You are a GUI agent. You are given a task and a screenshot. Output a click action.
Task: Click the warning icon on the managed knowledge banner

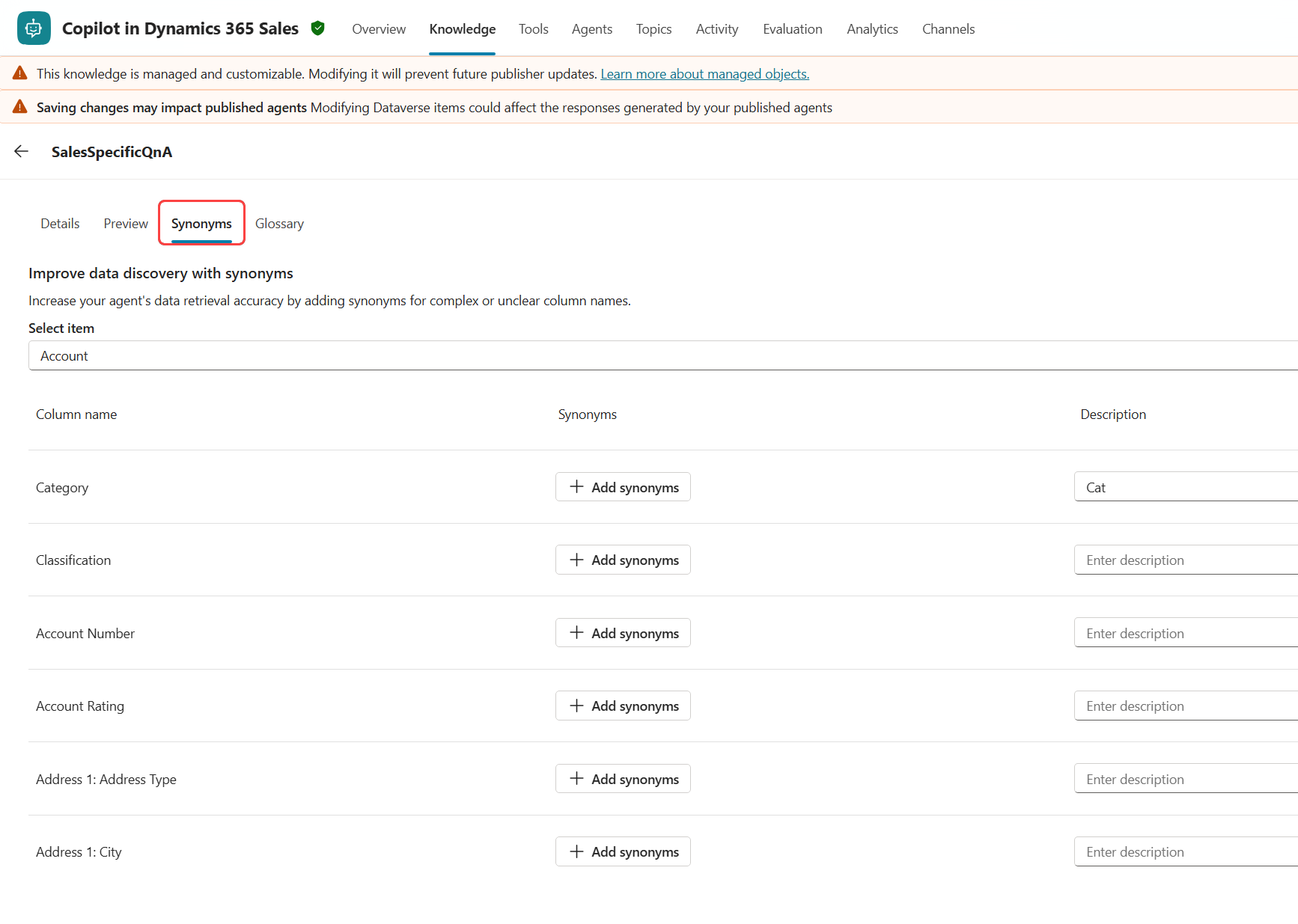pos(19,73)
